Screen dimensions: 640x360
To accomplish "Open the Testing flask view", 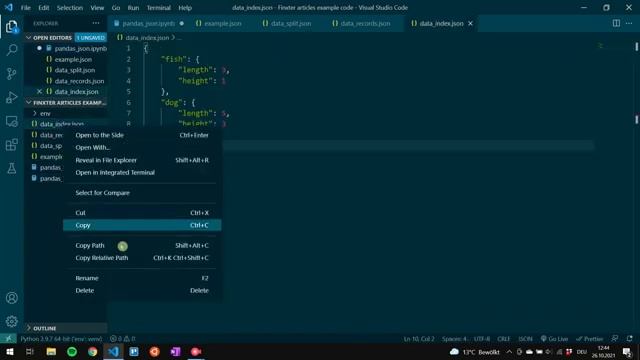I will click(12, 168).
